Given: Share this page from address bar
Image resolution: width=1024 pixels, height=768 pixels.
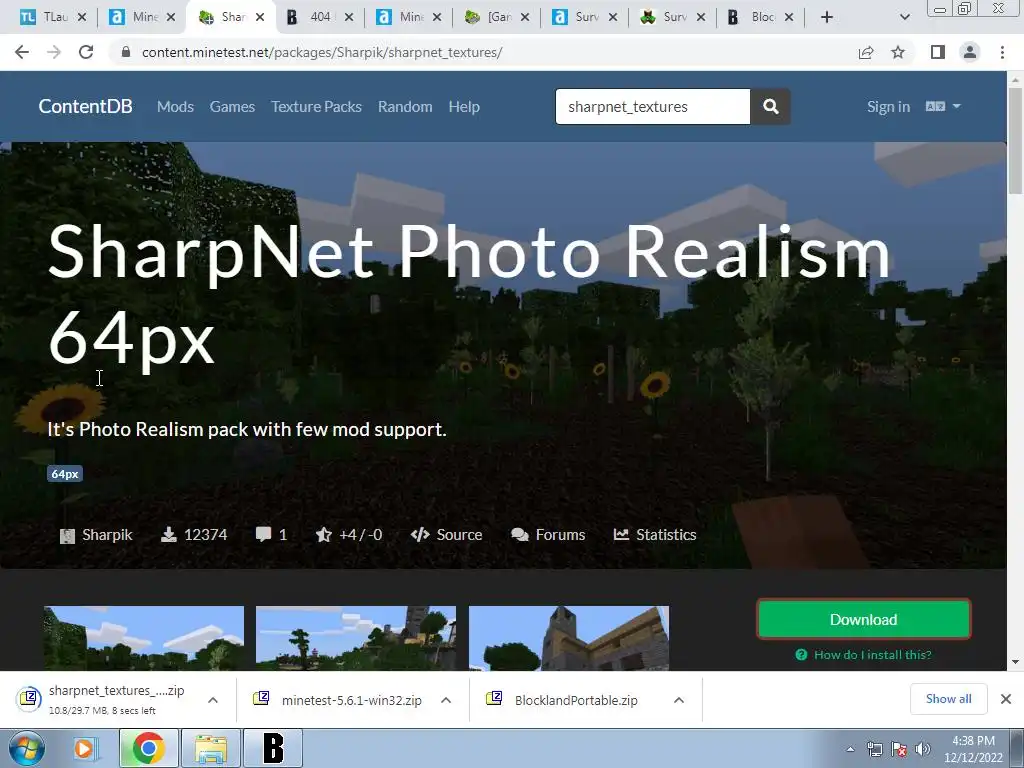Looking at the screenshot, I should pos(866,52).
